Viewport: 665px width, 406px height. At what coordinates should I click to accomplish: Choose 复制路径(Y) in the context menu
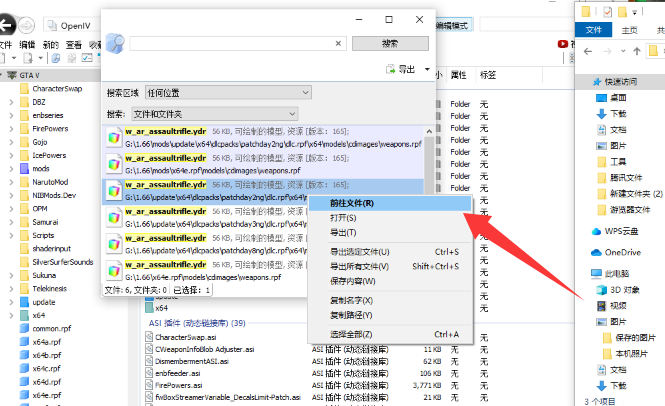pyautogui.click(x=390, y=315)
